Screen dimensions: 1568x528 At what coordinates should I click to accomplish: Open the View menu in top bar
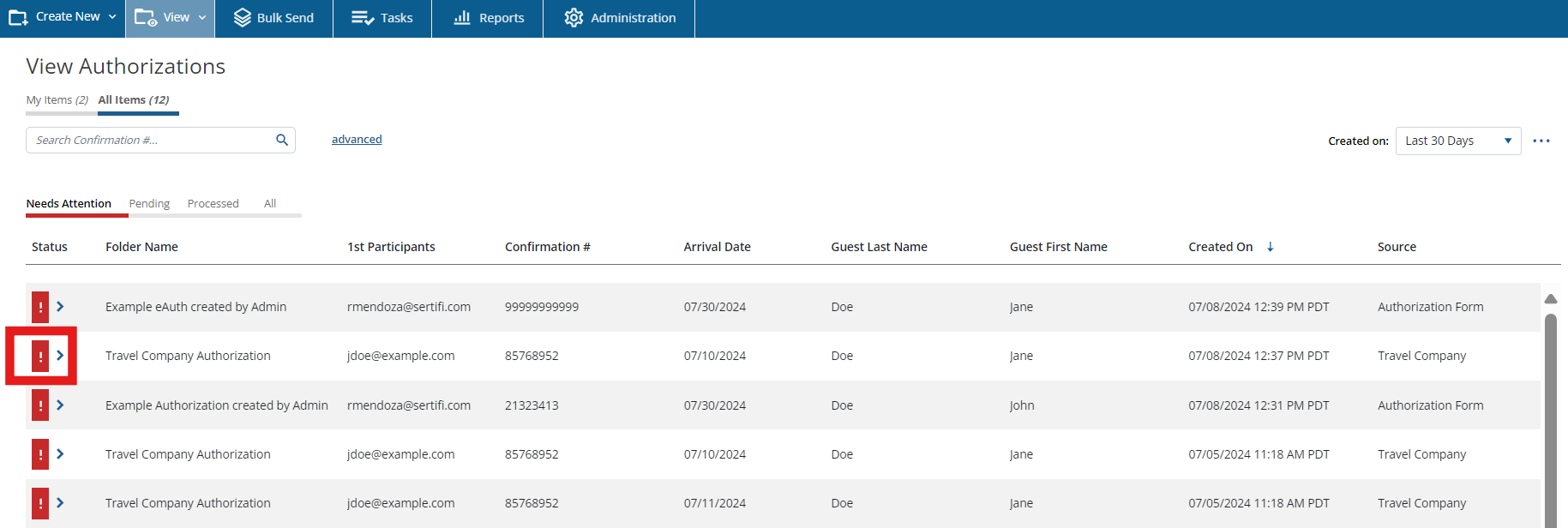tap(170, 17)
